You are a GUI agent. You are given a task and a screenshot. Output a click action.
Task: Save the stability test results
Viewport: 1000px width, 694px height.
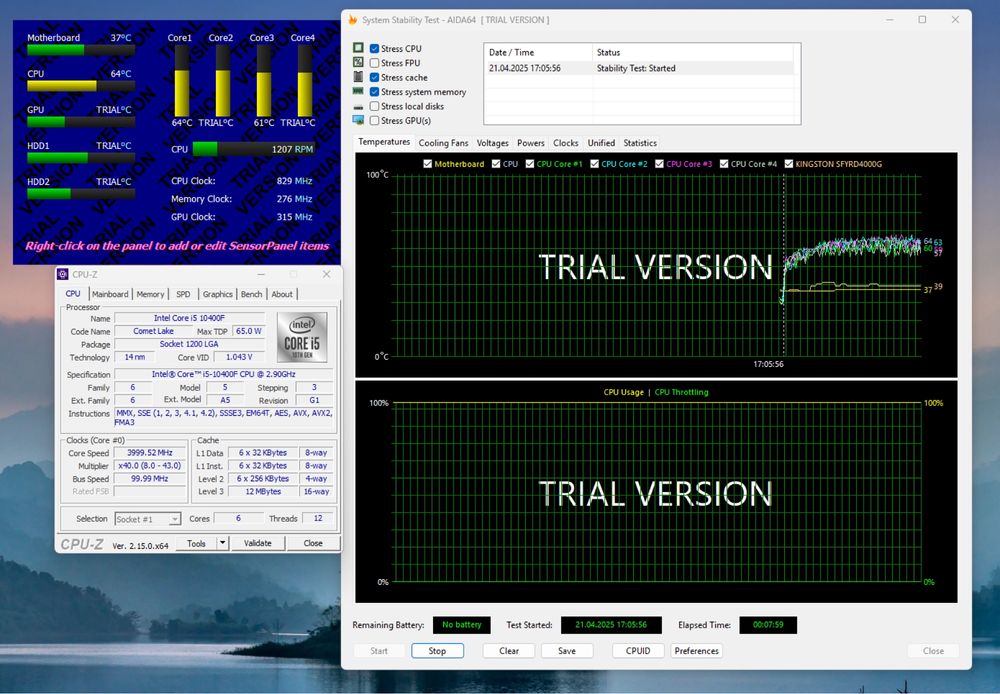567,651
